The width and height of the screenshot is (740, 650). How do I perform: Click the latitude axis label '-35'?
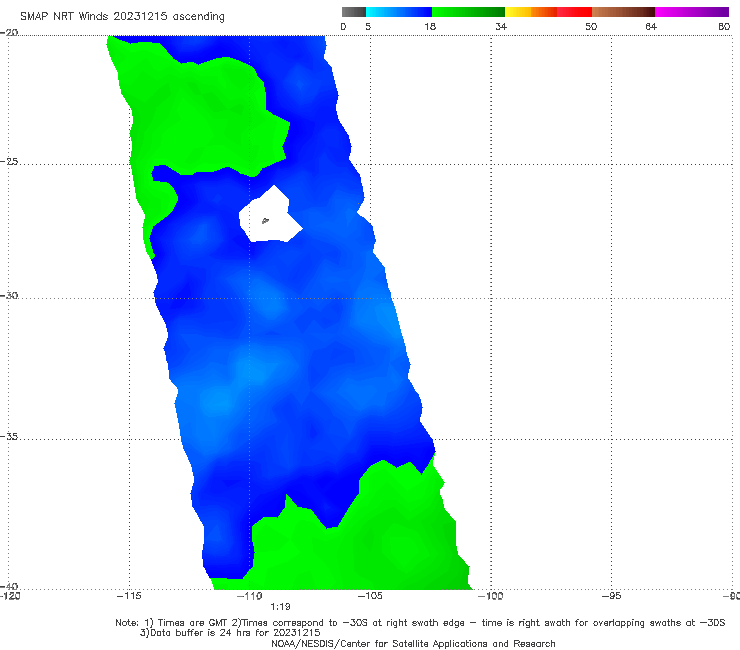9,436
